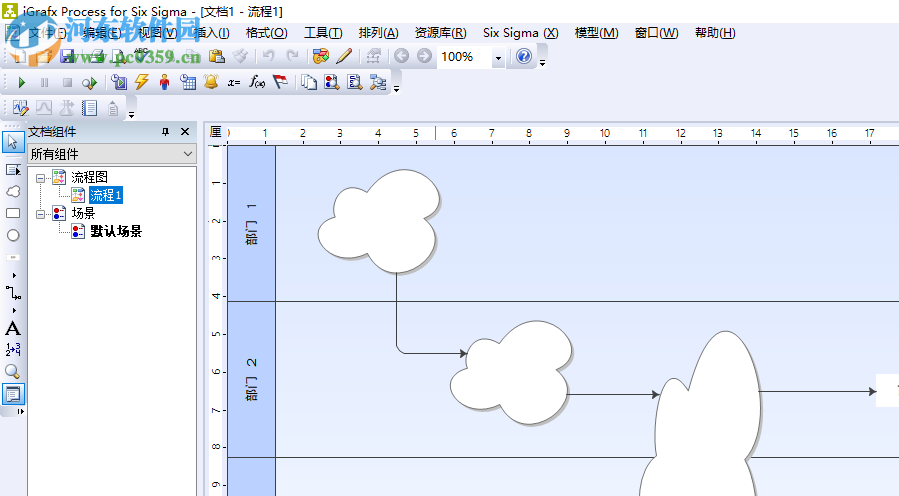Viewport: 899px width, 496px height.
Task: Open the zoom percentage dropdown arrow
Action: (498, 57)
